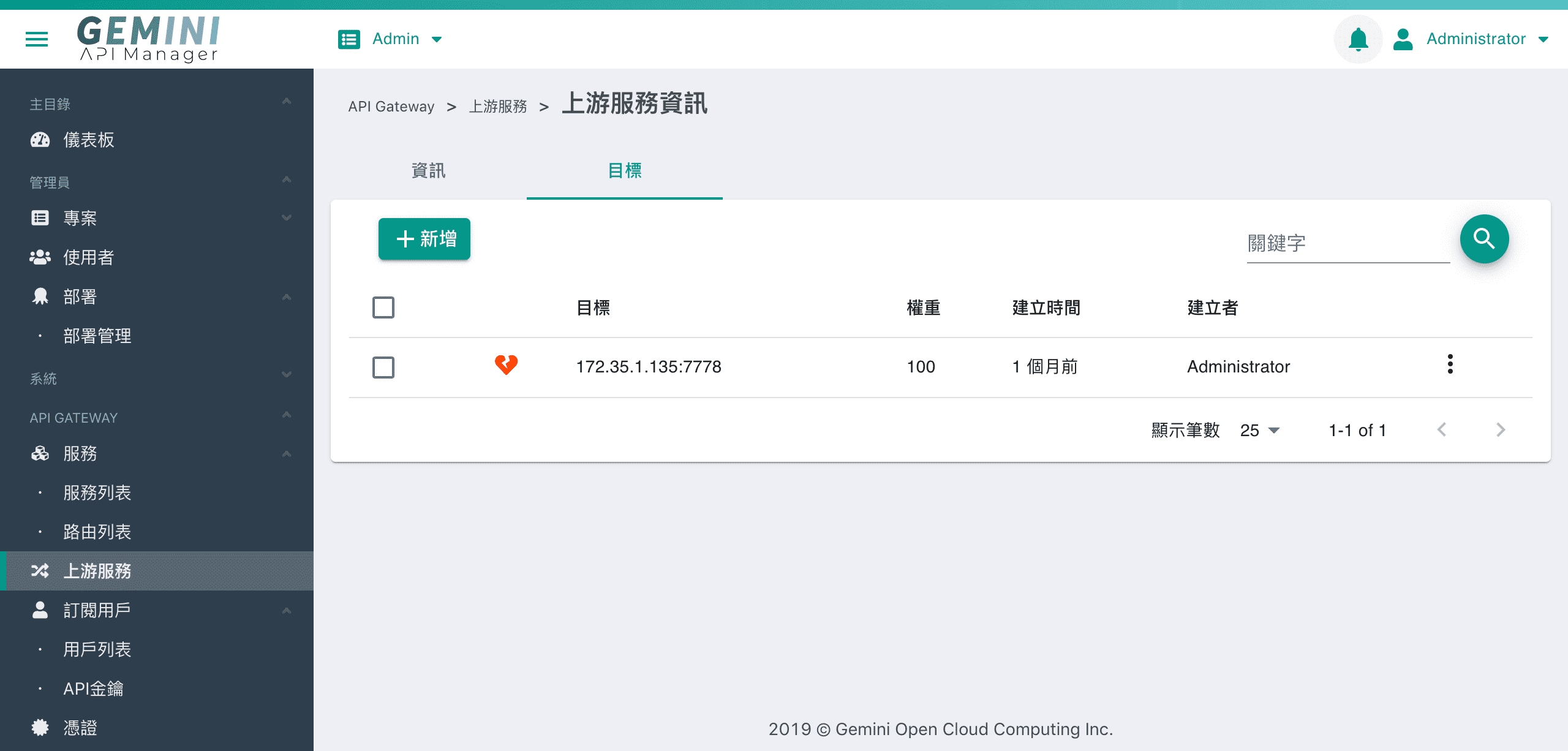Open 儀表板 in the sidebar

click(x=89, y=140)
